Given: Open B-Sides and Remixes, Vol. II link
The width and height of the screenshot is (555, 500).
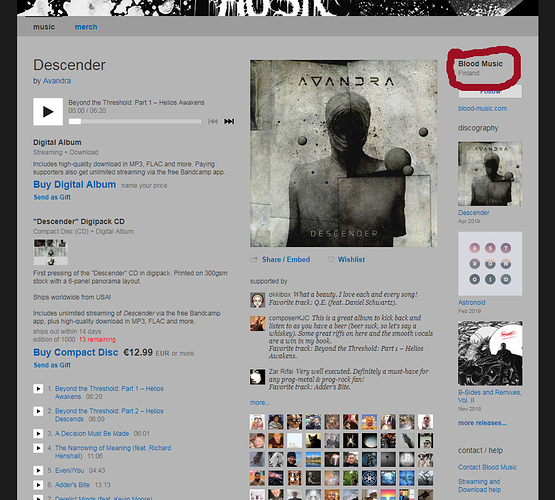Looking at the screenshot, I should pos(490,396).
